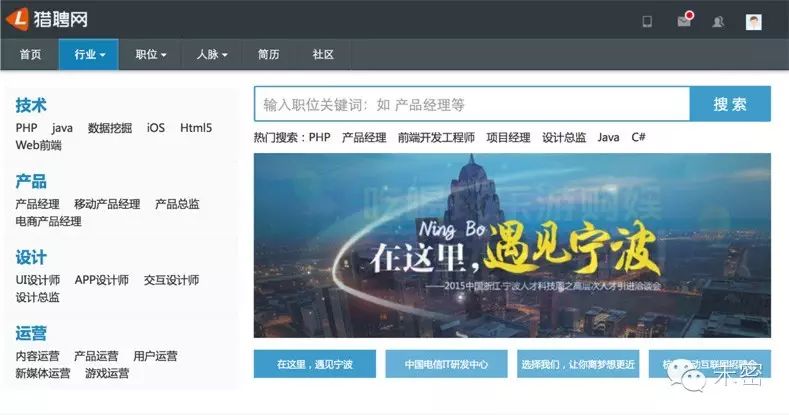
Task: Click the Liepin logo icon
Action: 17,20
